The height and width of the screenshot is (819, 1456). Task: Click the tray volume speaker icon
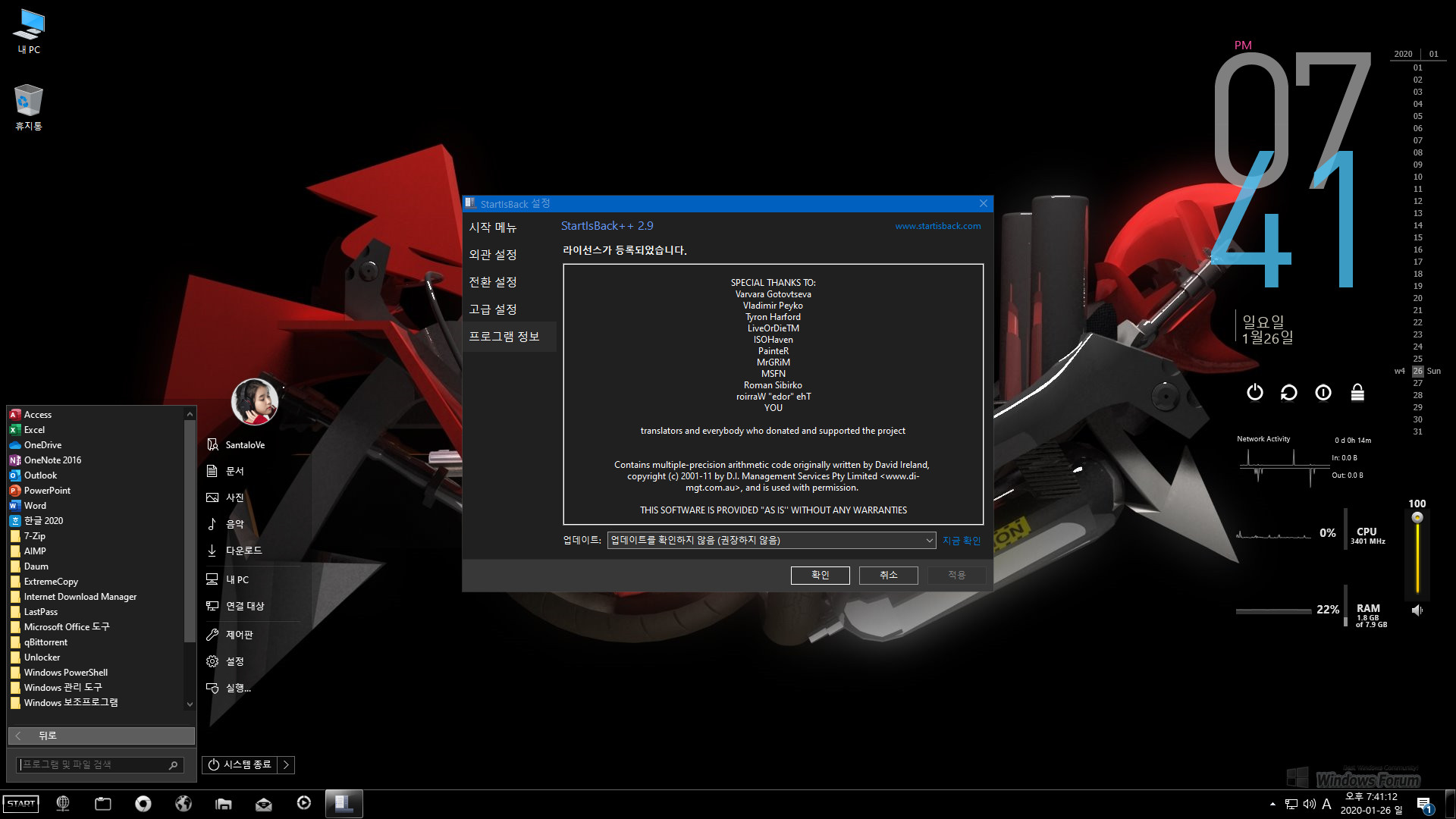click(1309, 804)
